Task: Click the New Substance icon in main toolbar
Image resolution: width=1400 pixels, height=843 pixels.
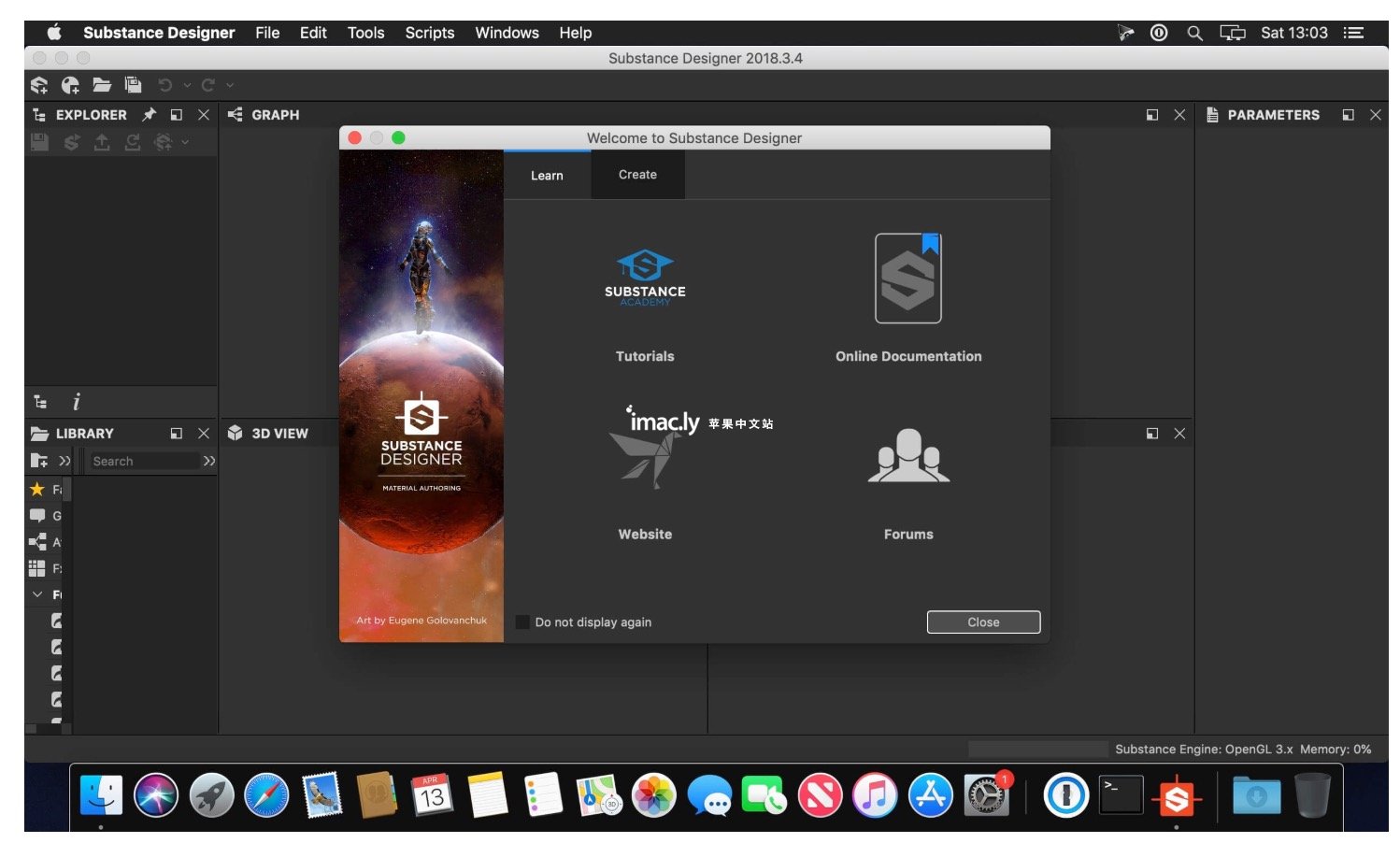Action: pos(39,85)
